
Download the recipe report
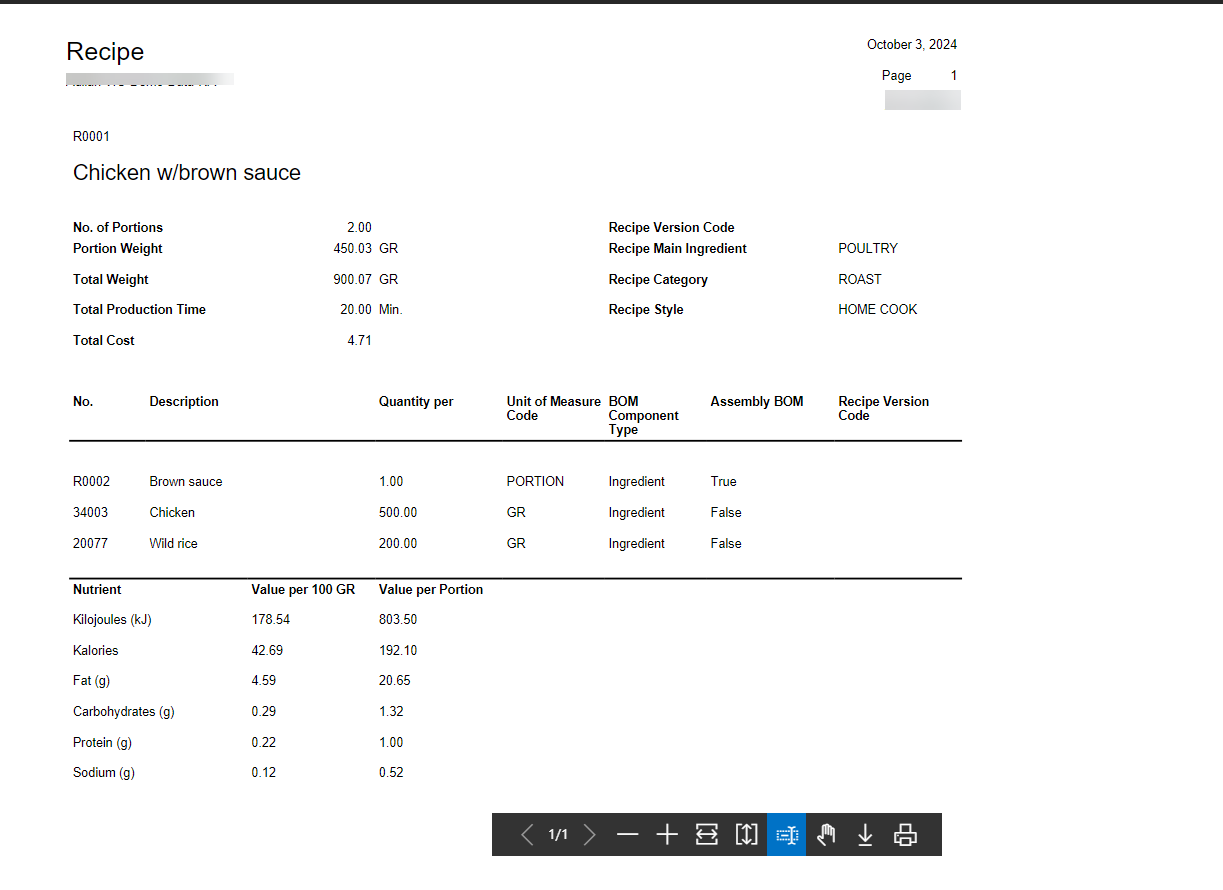[865, 834]
